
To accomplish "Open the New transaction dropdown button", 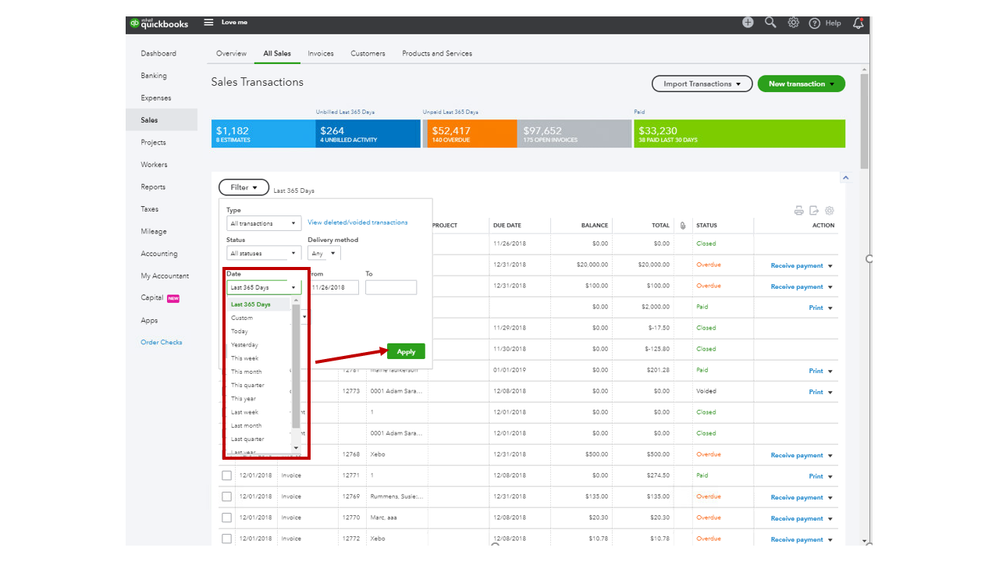I will coord(801,83).
